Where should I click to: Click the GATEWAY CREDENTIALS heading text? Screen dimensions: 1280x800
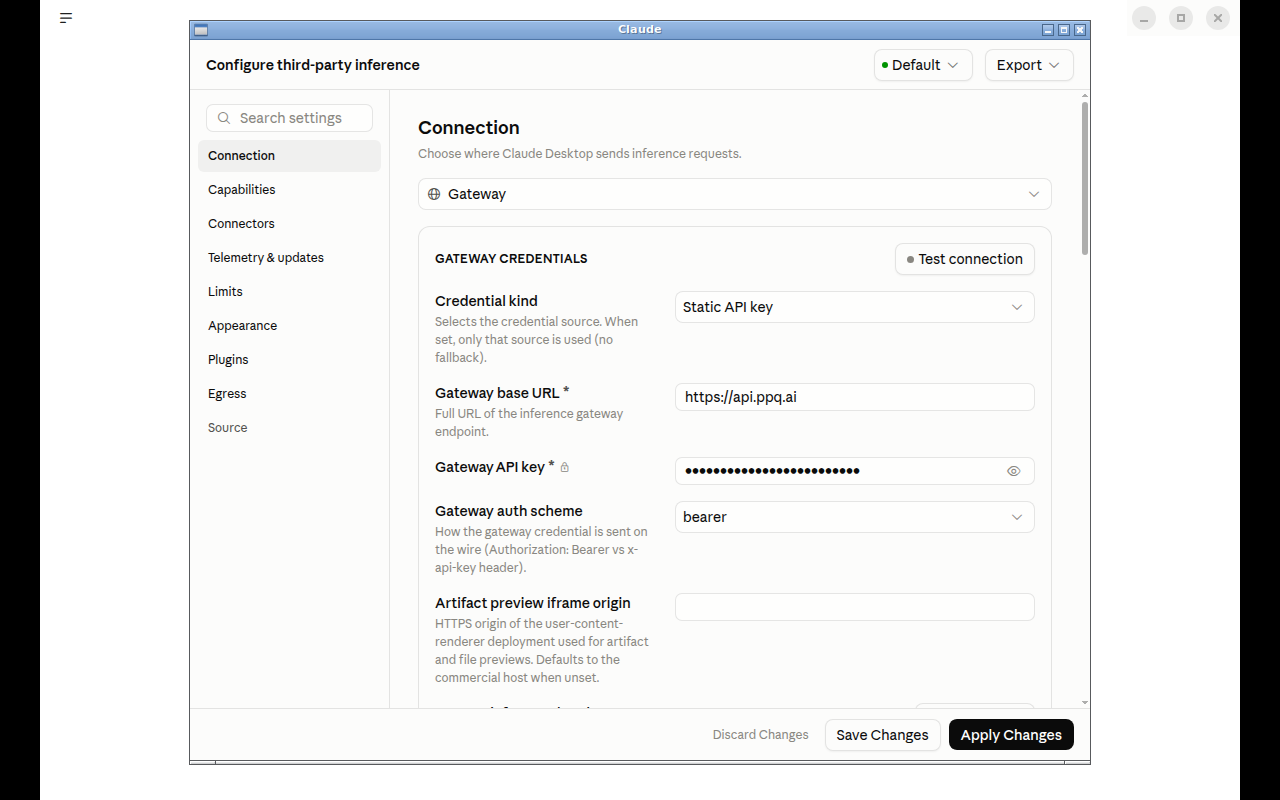click(x=511, y=259)
